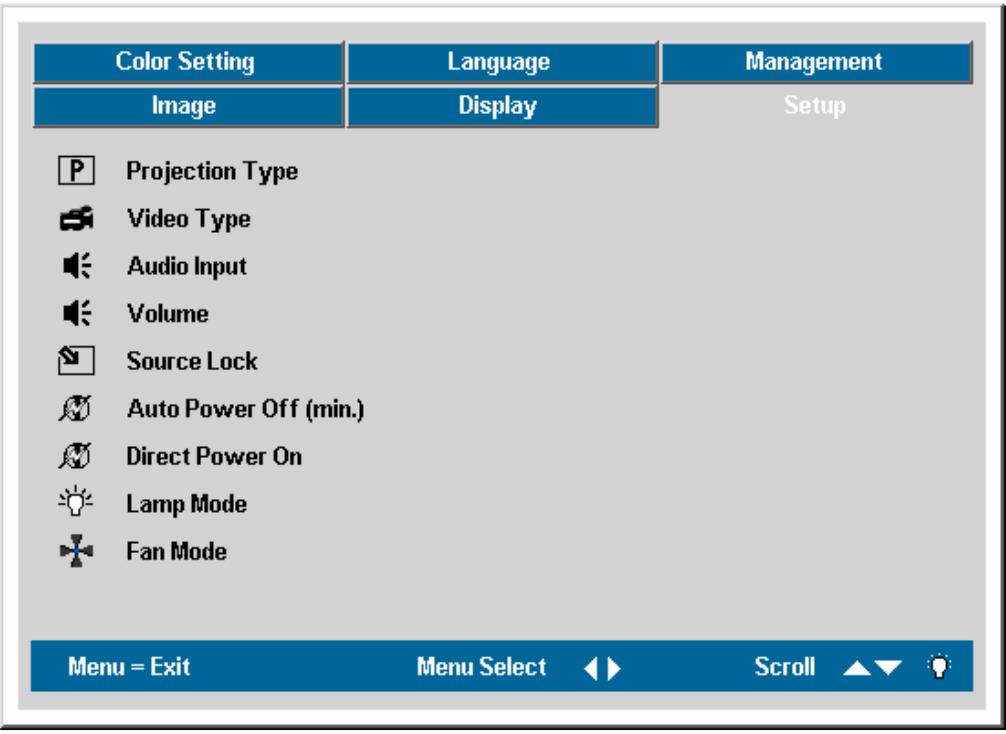Go to the Display tab
The image size is (1006, 734).
click(502, 107)
